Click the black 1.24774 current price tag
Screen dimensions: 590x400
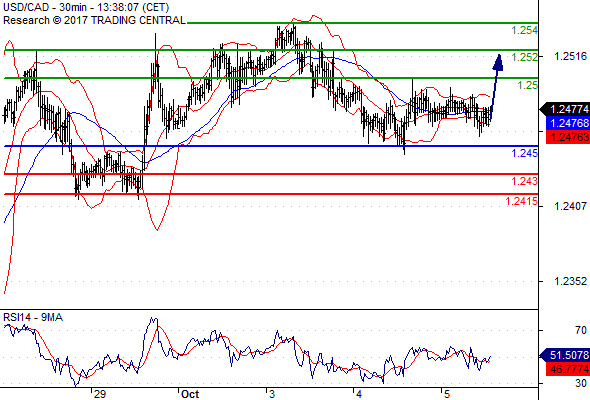[565, 110]
